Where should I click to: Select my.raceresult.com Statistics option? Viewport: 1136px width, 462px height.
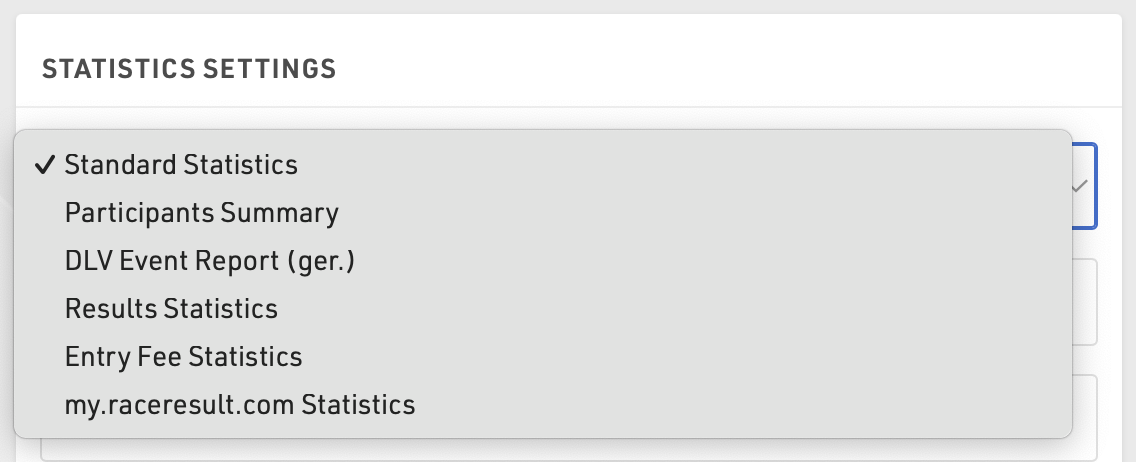[239, 405]
